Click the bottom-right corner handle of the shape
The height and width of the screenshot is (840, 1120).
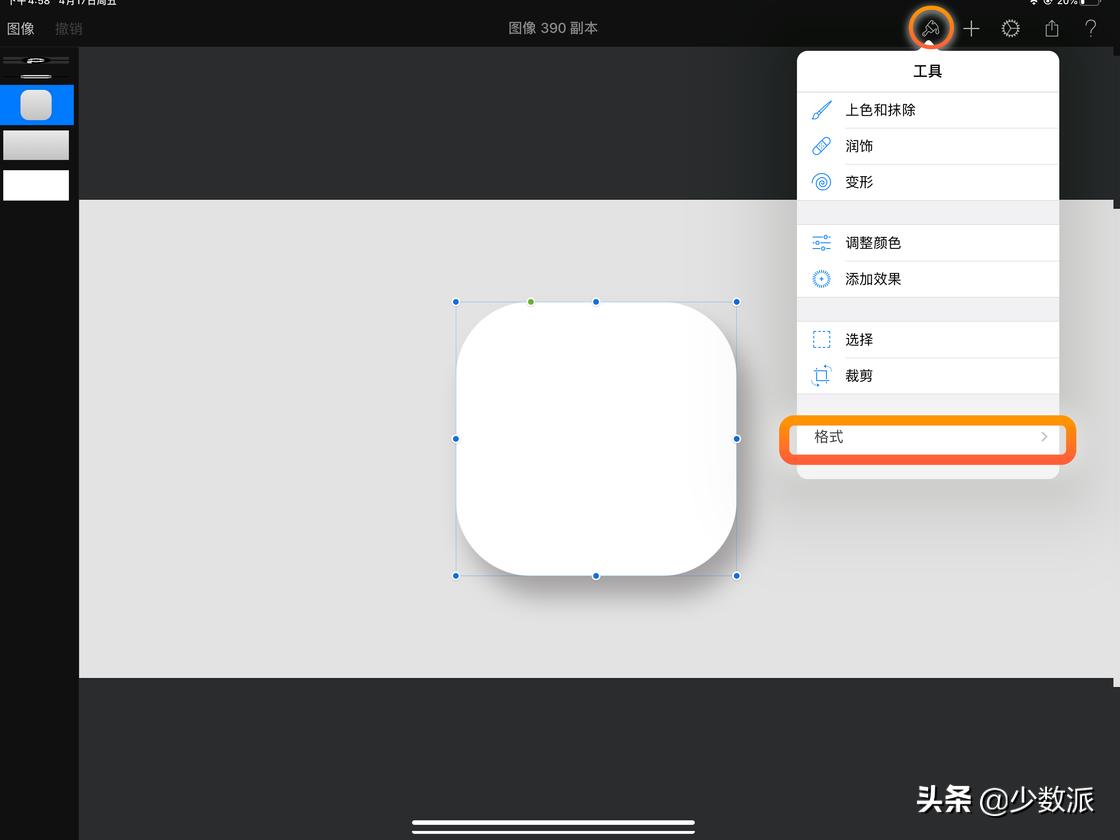pyautogui.click(x=736, y=576)
